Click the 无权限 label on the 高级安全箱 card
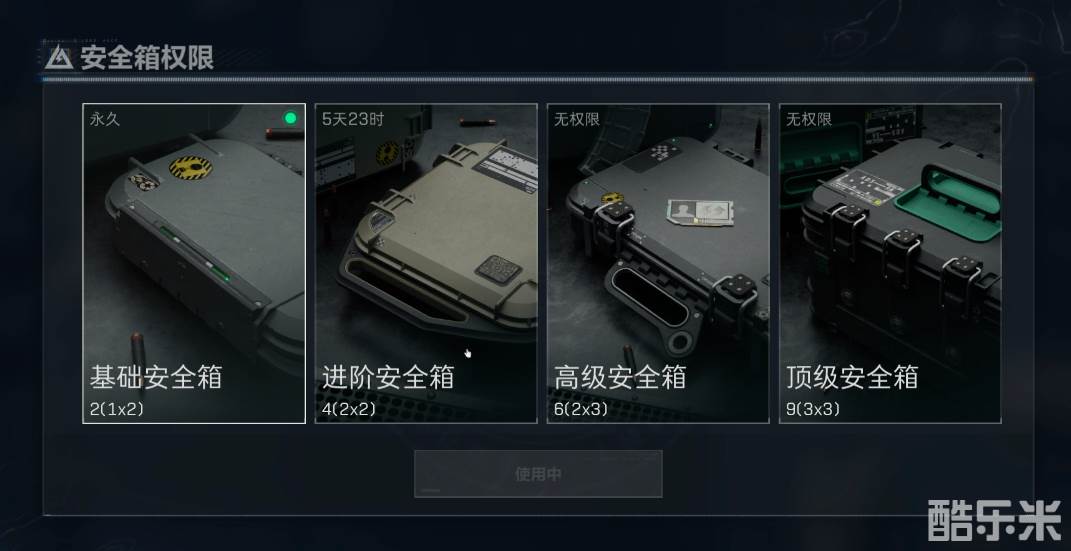The height and width of the screenshot is (551, 1071). (577, 119)
